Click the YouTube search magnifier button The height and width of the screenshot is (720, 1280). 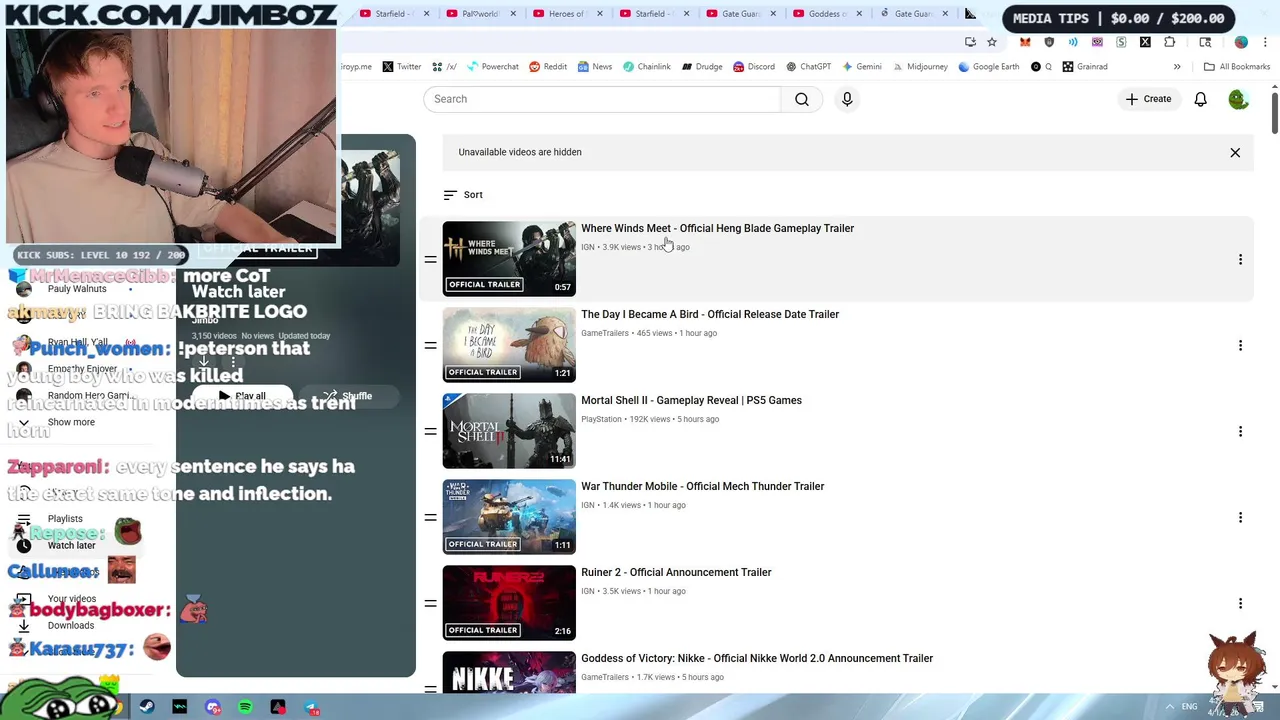802,99
